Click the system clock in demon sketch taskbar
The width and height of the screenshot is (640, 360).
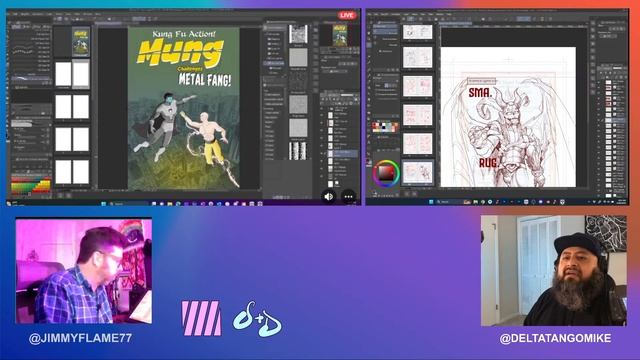point(622,202)
